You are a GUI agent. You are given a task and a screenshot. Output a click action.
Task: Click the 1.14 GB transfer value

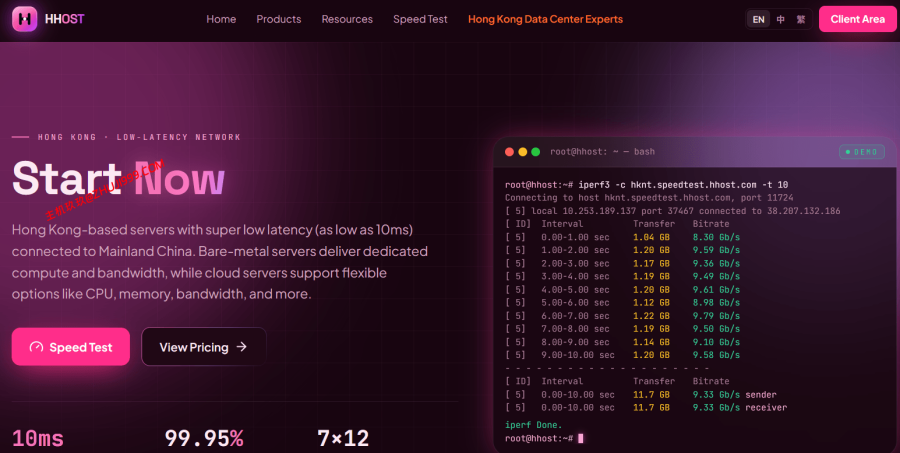click(651, 342)
